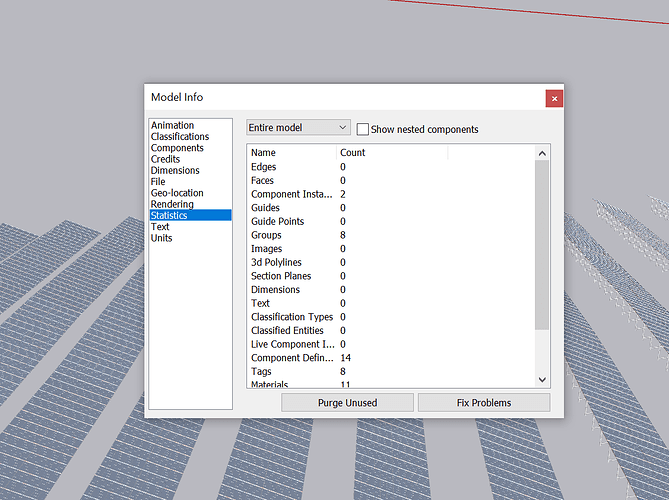Select the Live Component I... row
Viewport: 669px width, 500px height.
(x=391, y=344)
